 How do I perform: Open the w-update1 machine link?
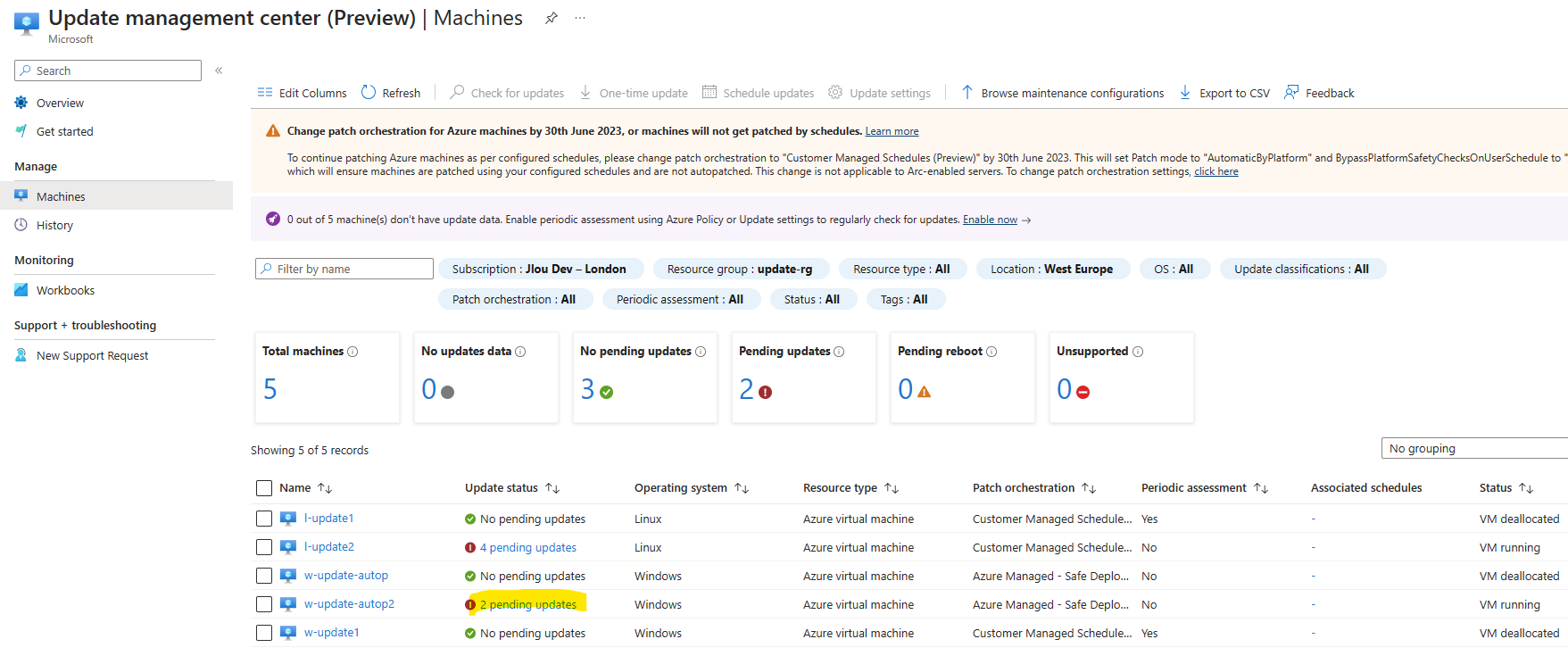[x=332, y=633]
